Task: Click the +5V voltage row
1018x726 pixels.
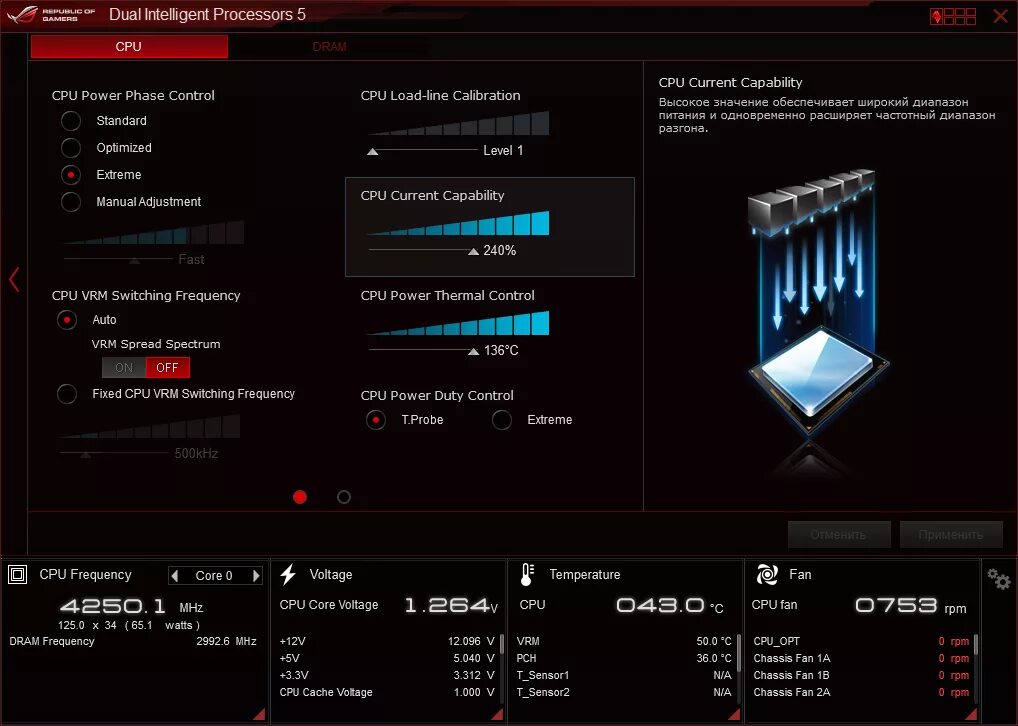Action: (387, 658)
